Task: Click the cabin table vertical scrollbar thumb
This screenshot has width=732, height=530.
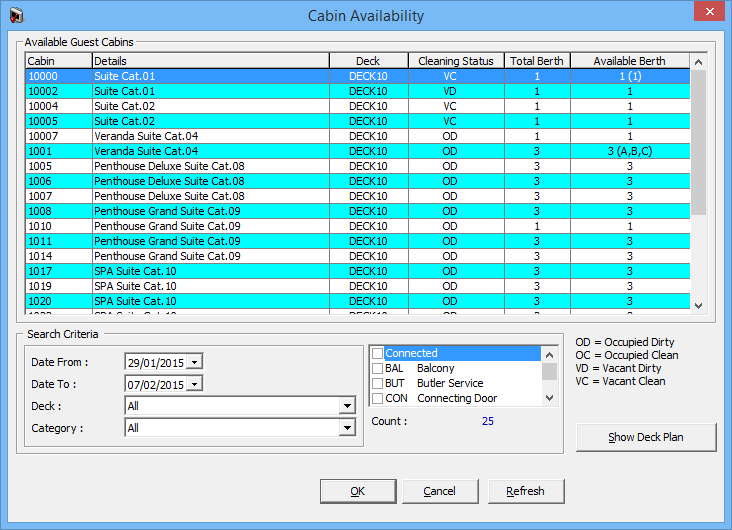Action: click(698, 142)
